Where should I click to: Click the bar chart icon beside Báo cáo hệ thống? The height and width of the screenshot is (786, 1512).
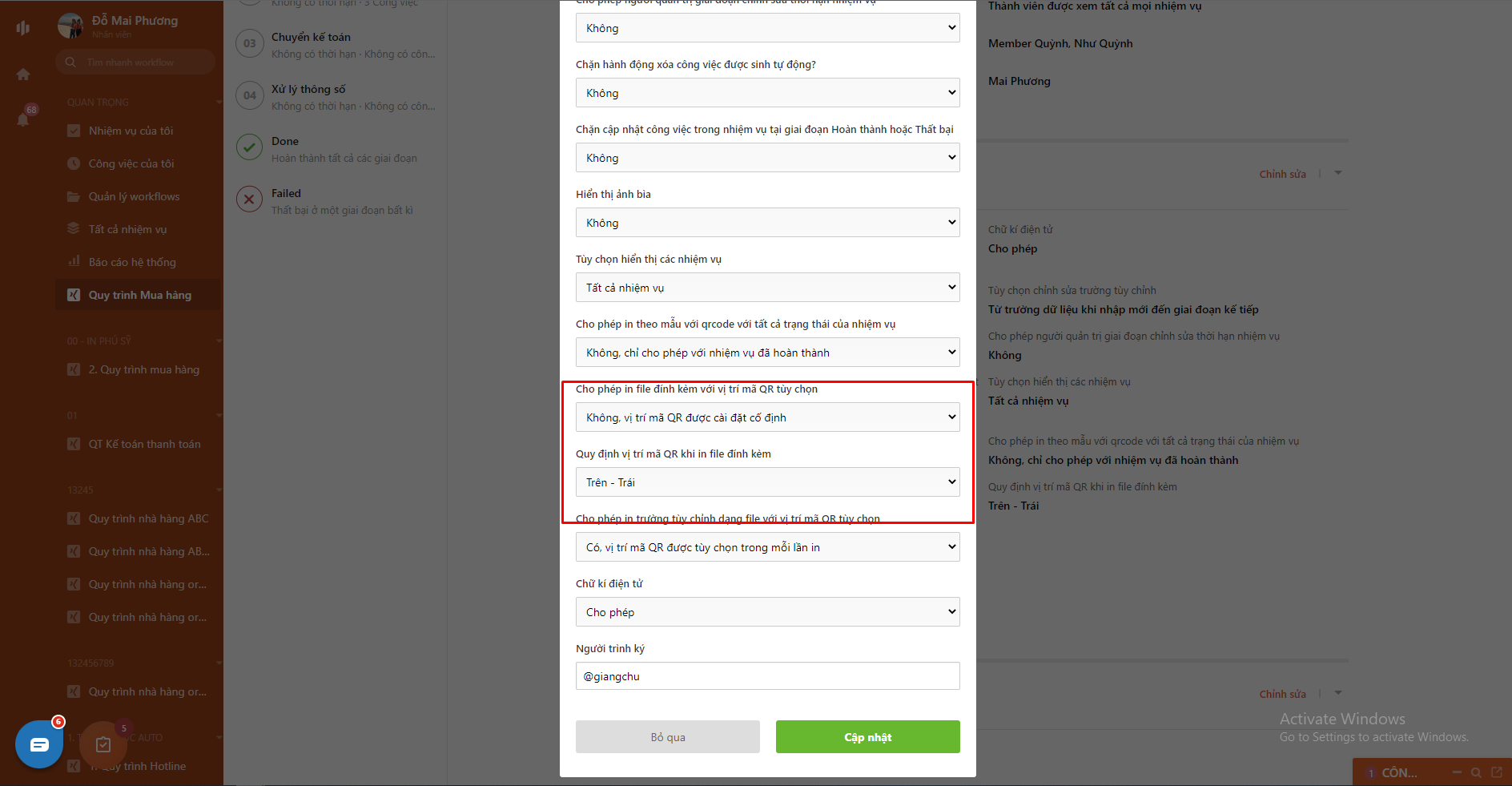74,261
